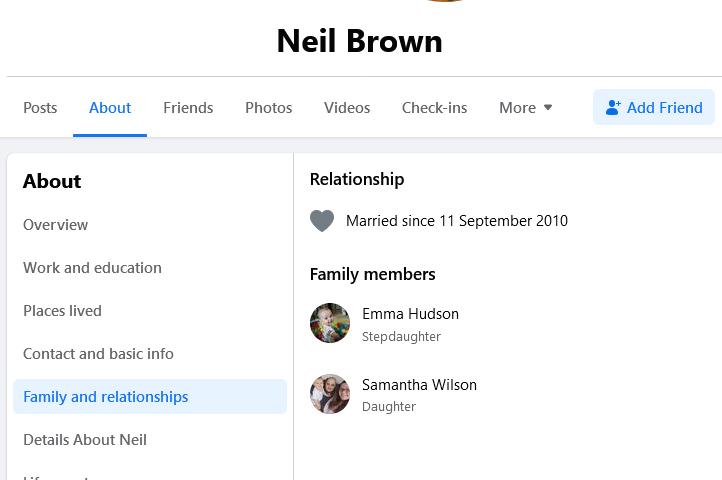
Task: Click the heart relationship icon
Action: click(x=322, y=221)
